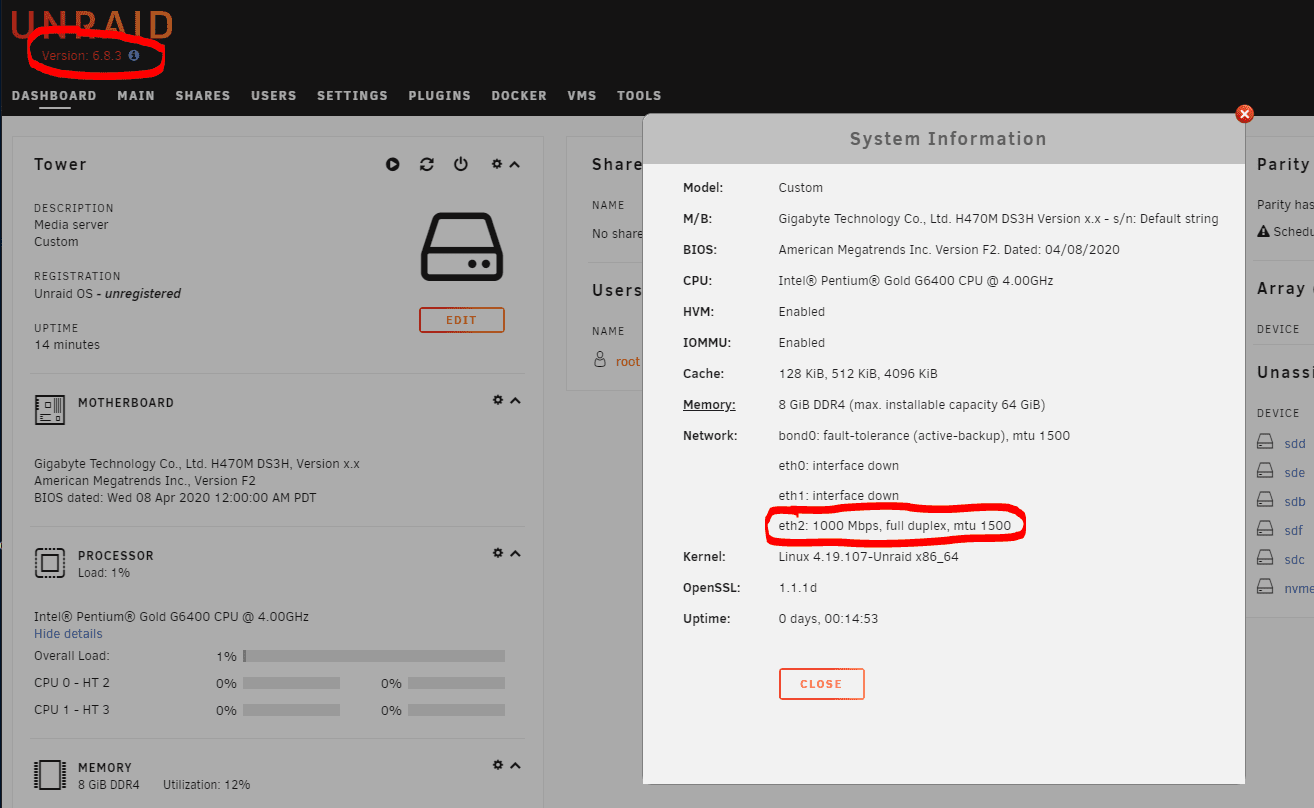Click the CLOSE button in dialog
Viewport: 1314px width, 808px height.
coord(821,684)
